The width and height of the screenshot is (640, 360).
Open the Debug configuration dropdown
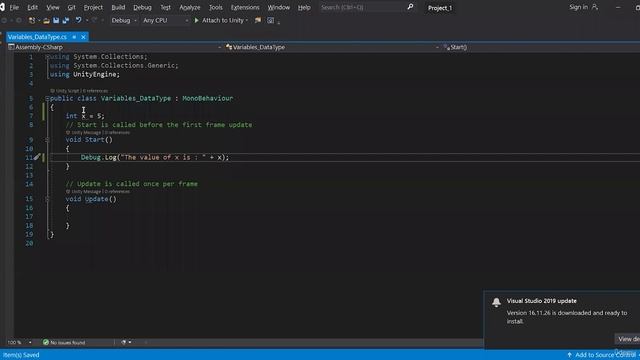coord(124,20)
